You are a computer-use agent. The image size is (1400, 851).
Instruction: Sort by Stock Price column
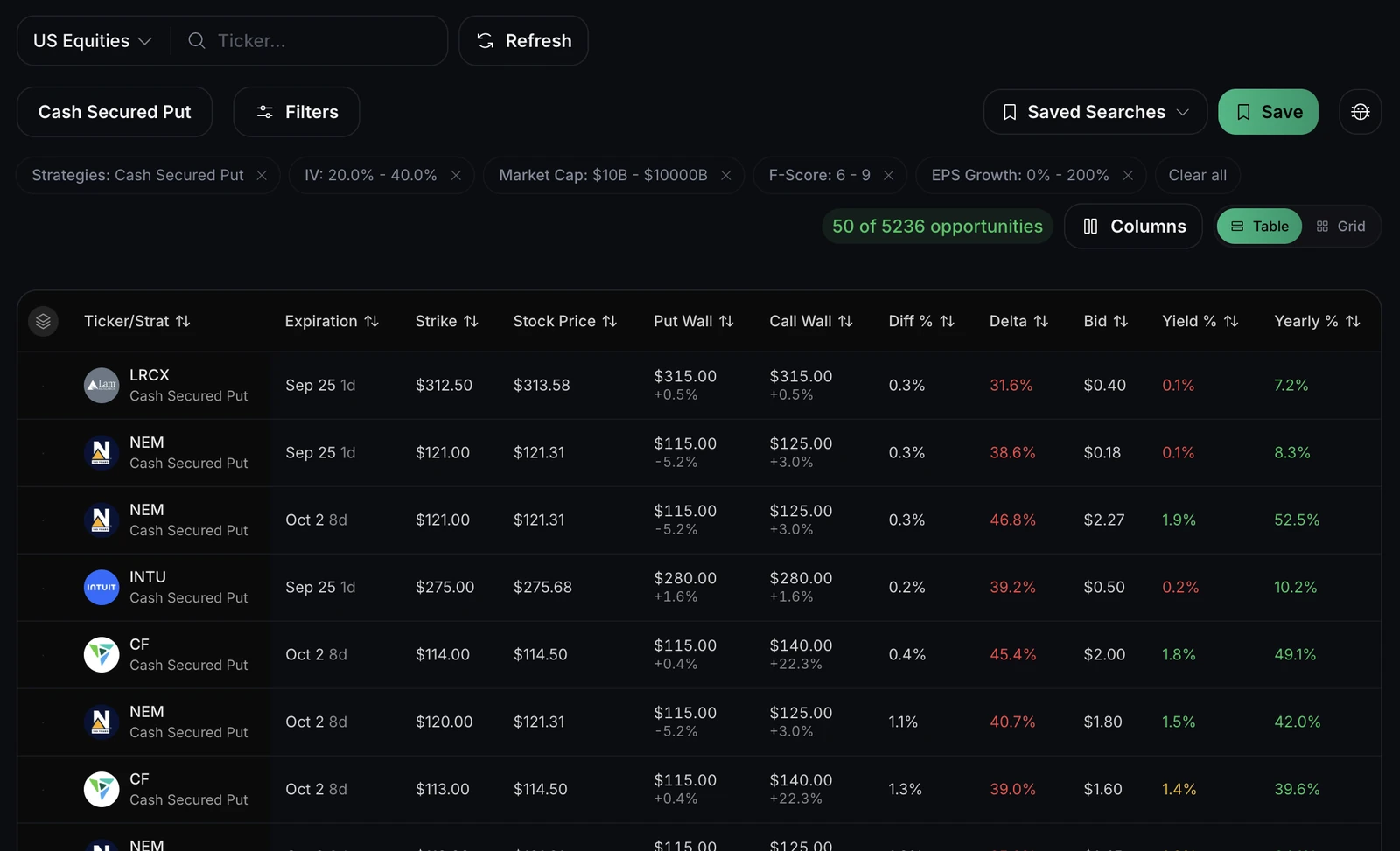click(x=565, y=322)
